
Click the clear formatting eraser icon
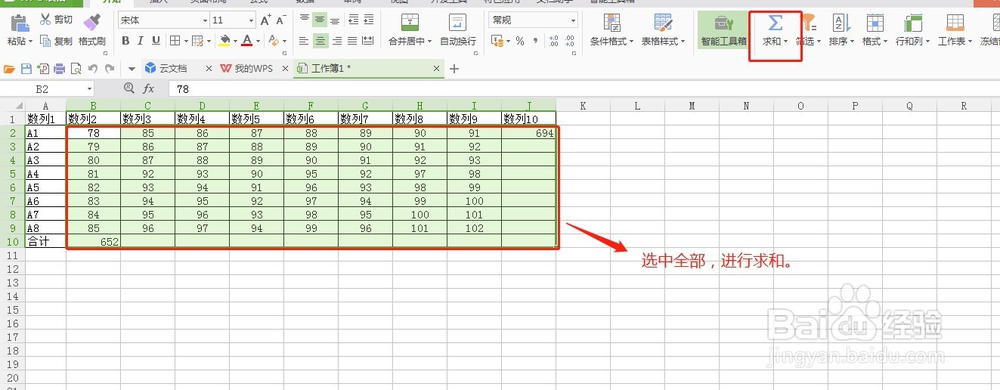click(x=273, y=41)
